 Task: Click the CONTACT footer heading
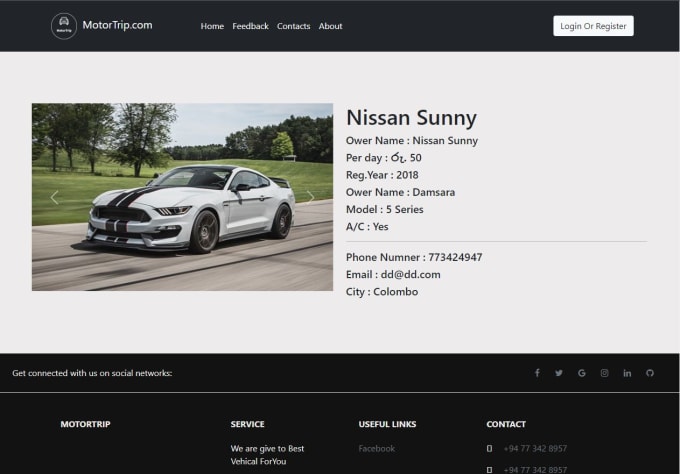pyautogui.click(x=506, y=424)
